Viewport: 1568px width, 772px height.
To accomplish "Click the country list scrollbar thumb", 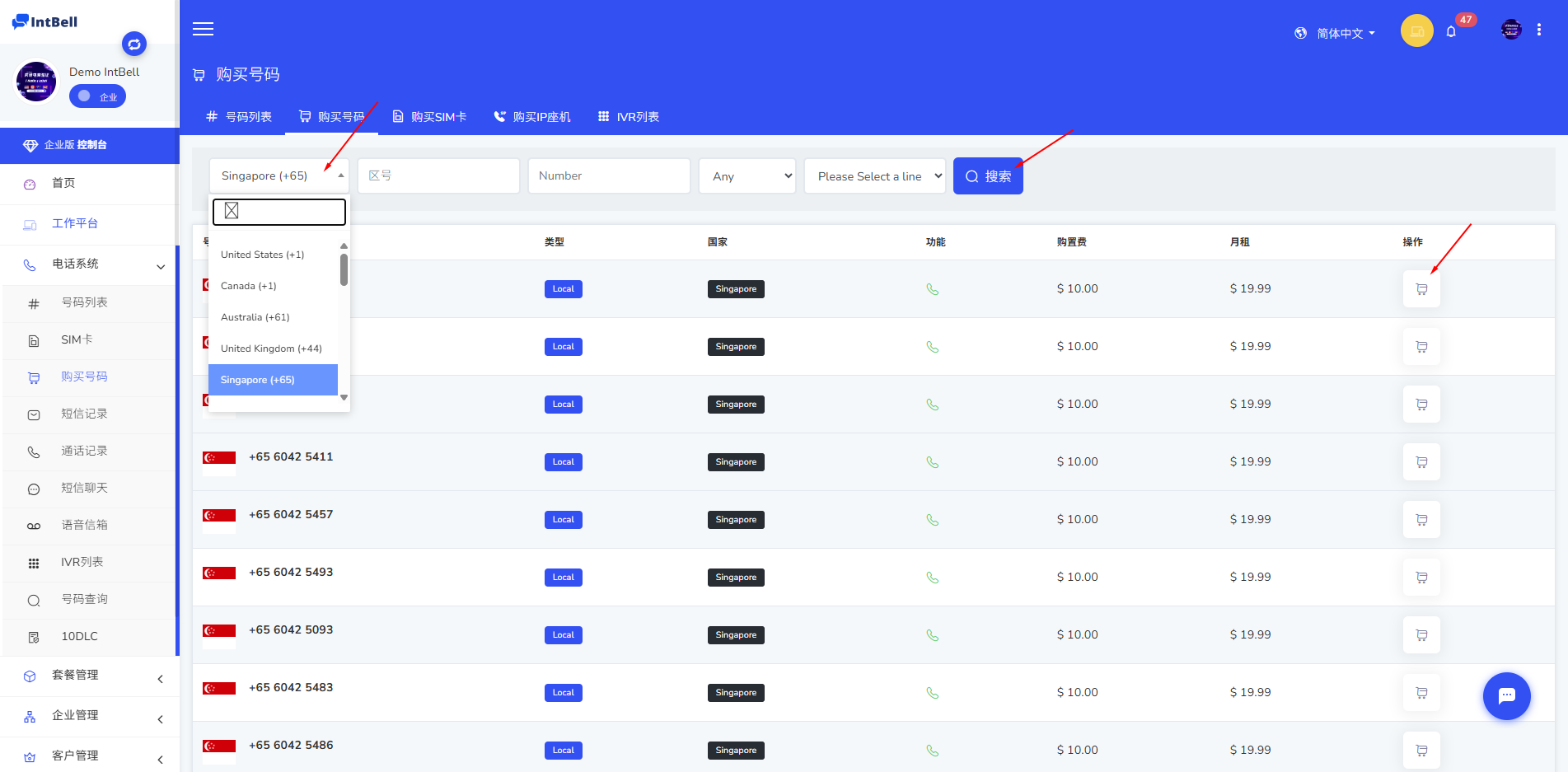I will coord(344,269).
